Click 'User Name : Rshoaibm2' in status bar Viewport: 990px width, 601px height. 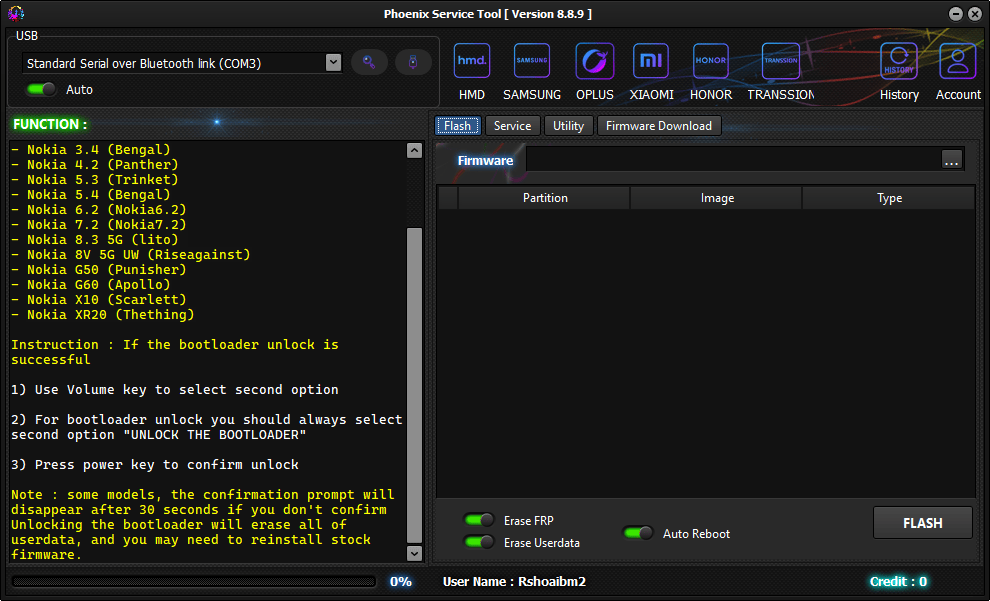pyautogui.click(x=514, y=581)
